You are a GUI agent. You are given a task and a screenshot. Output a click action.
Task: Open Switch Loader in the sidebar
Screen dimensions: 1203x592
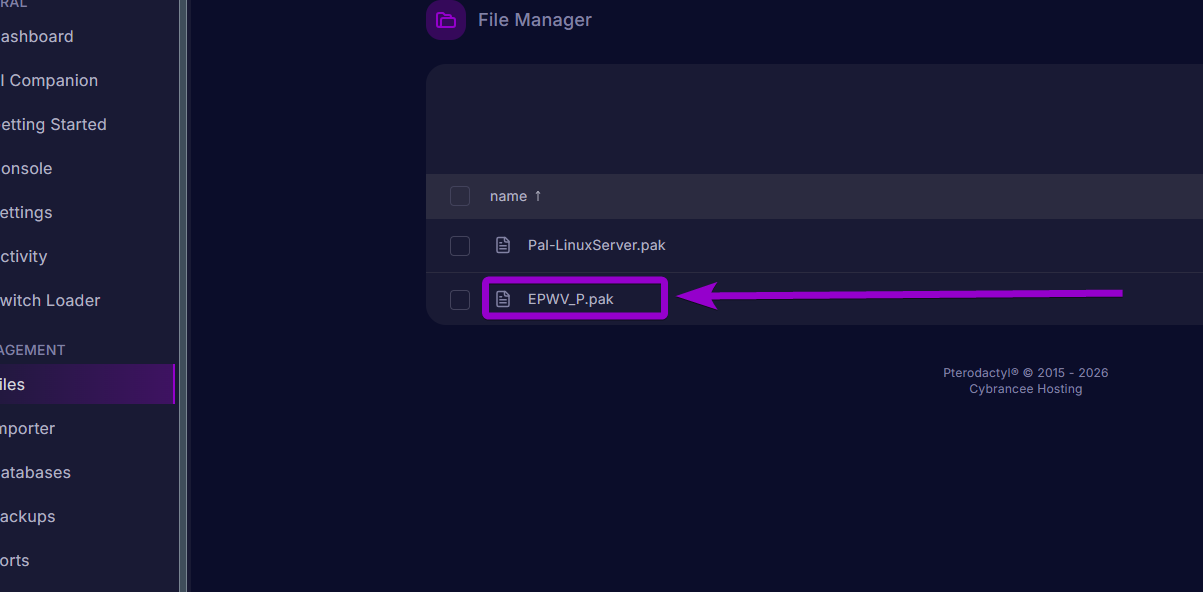click(50, 301)
